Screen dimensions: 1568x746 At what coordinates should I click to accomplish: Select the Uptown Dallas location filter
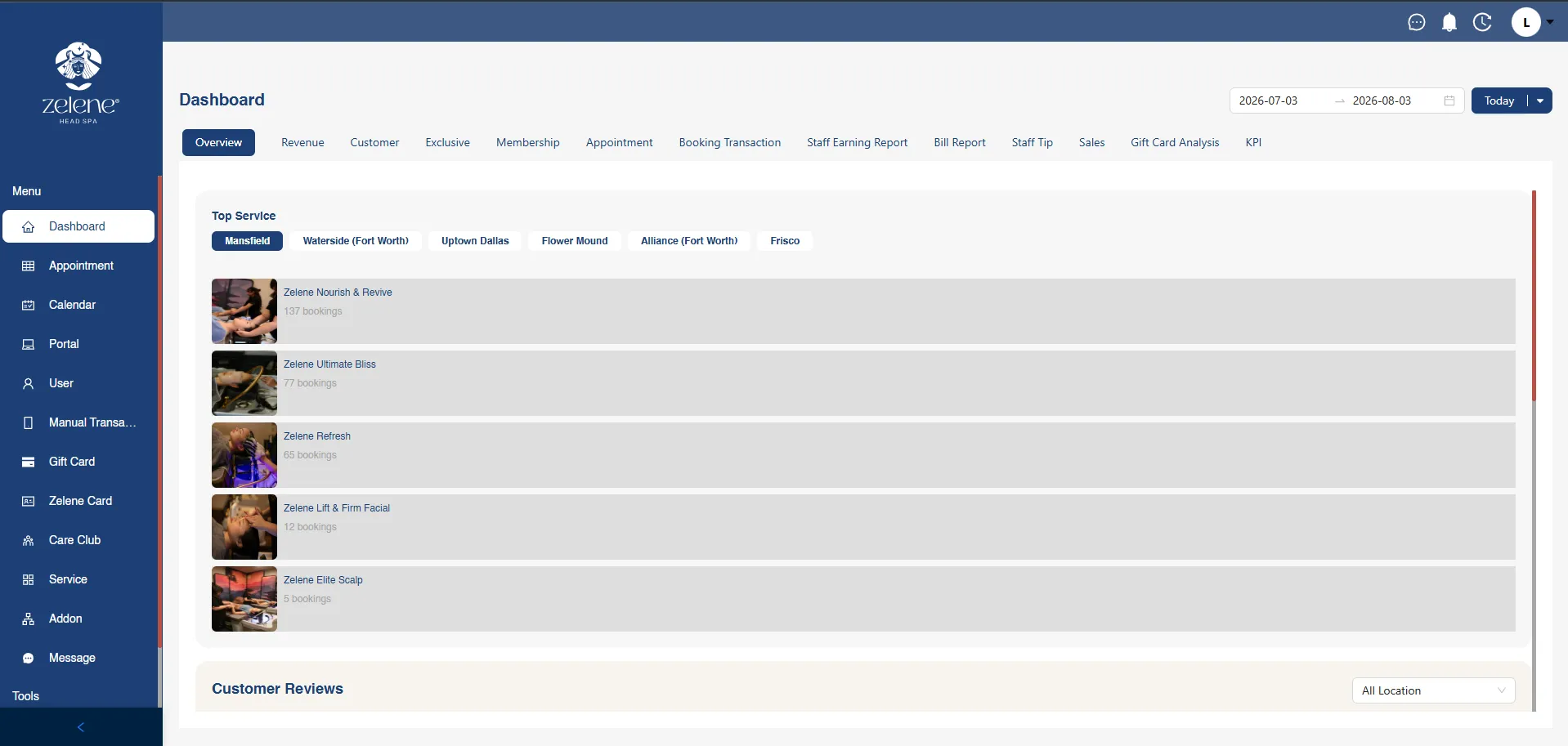(475, 241)
